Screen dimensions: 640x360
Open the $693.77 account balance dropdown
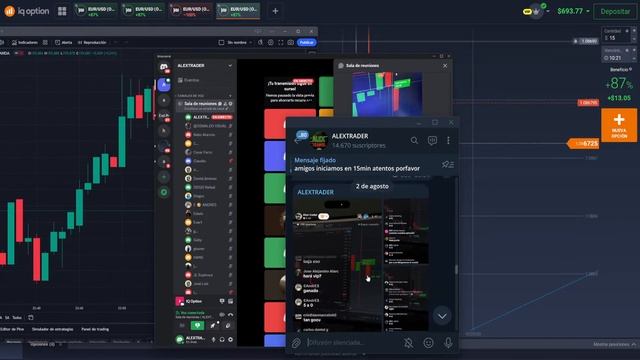pos(573,11)
